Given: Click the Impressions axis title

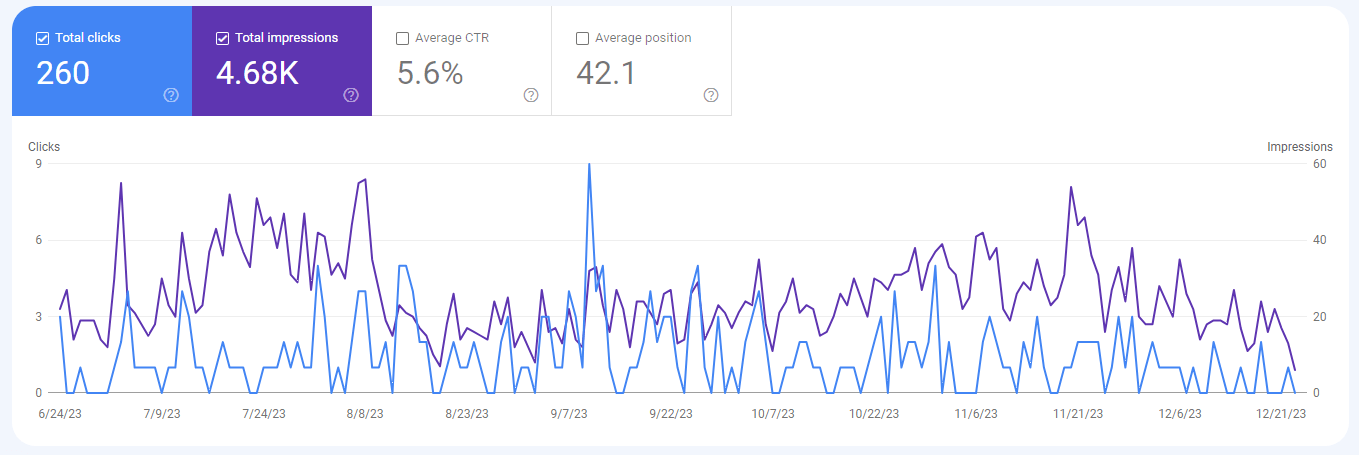Looking at the screenshot, I should tap(1299, 147).
